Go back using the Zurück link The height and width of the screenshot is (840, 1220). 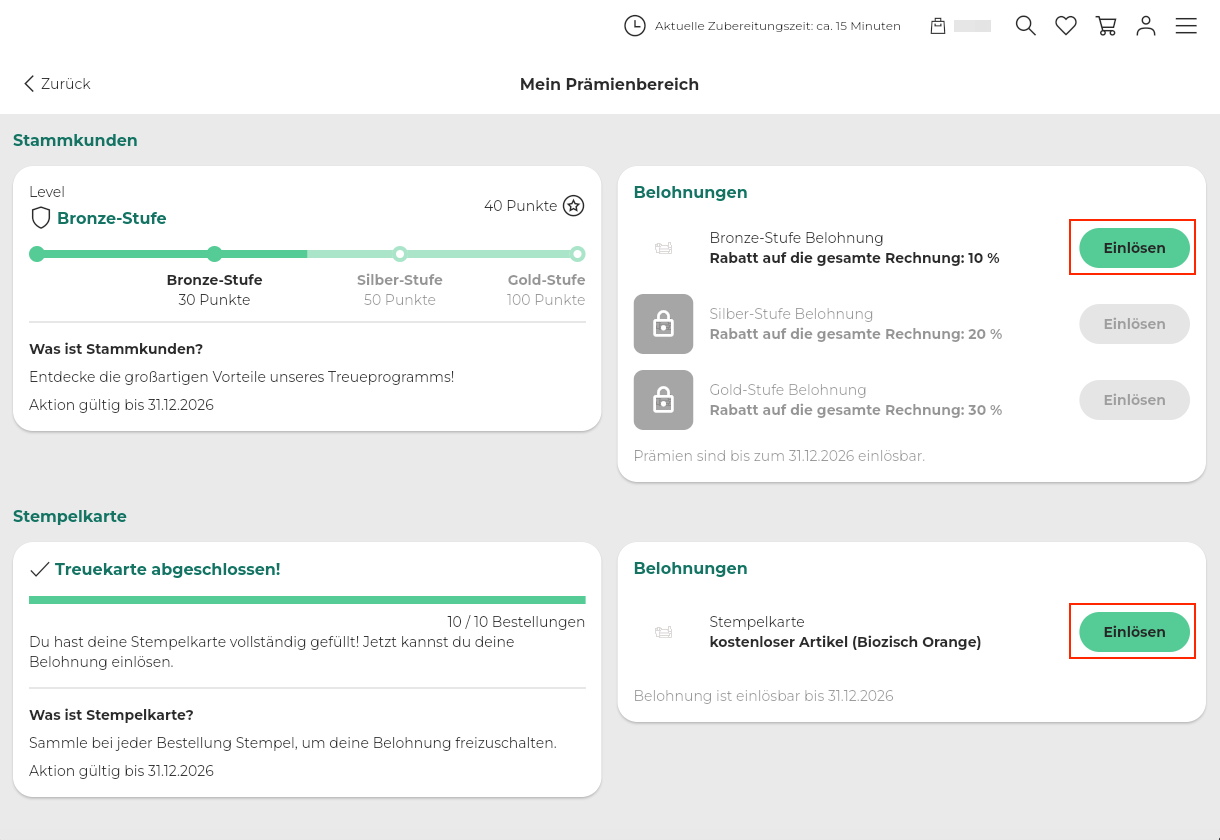click(57, 84)
